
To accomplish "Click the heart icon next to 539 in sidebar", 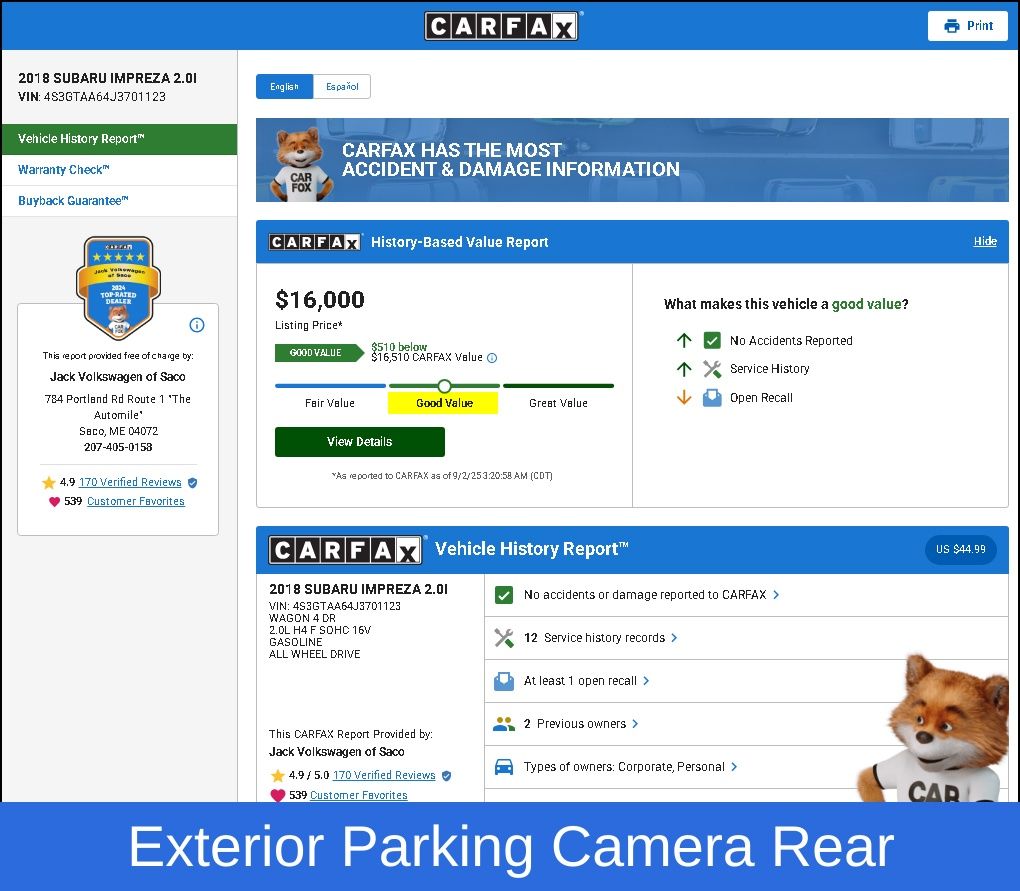I will [x=54, y=501].
